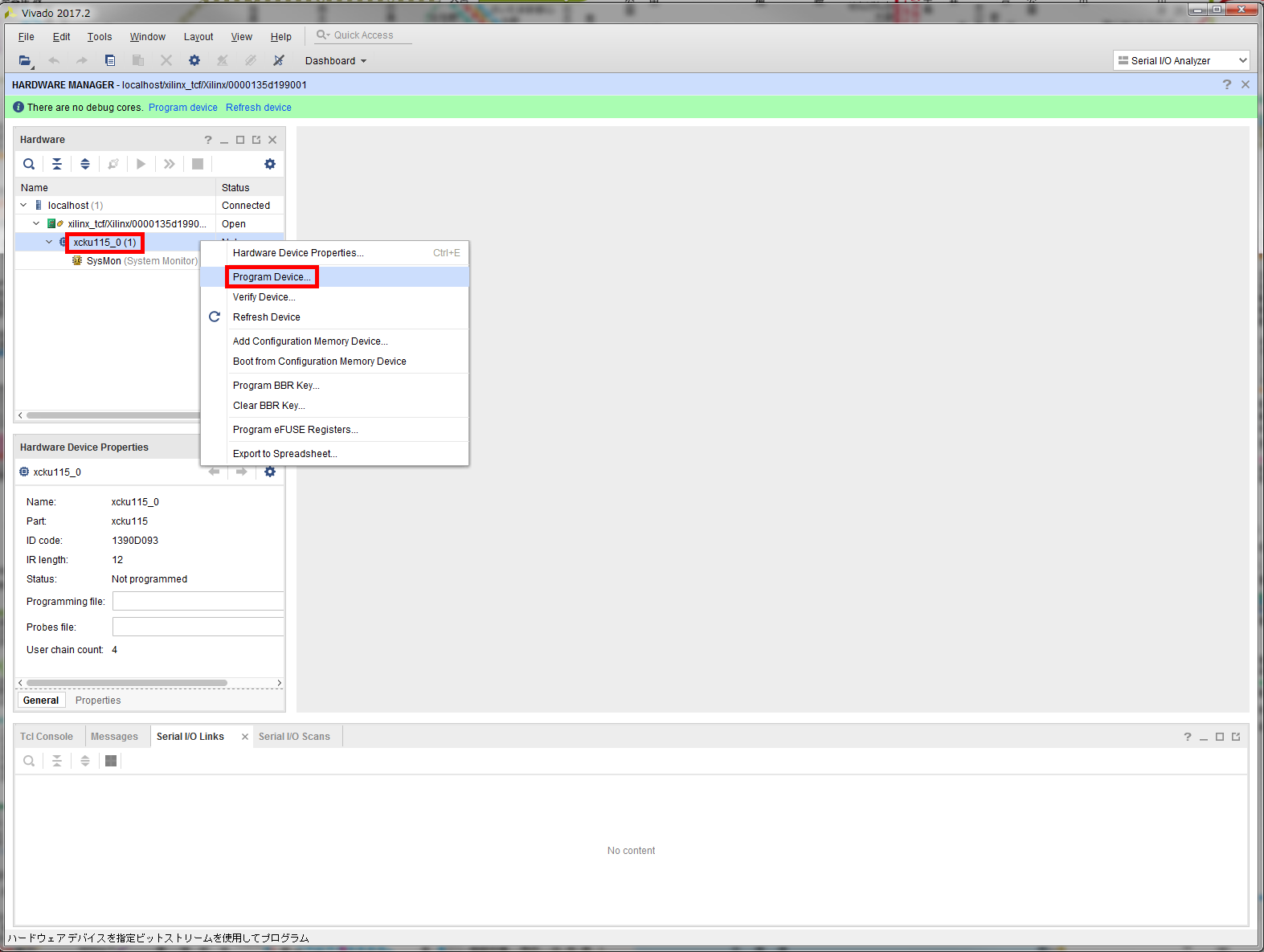Image resolution: width=1264 pixels, height=952 pixels.
Task: Stop trigger in Hardware panel
Action: (x=198, y=164)
